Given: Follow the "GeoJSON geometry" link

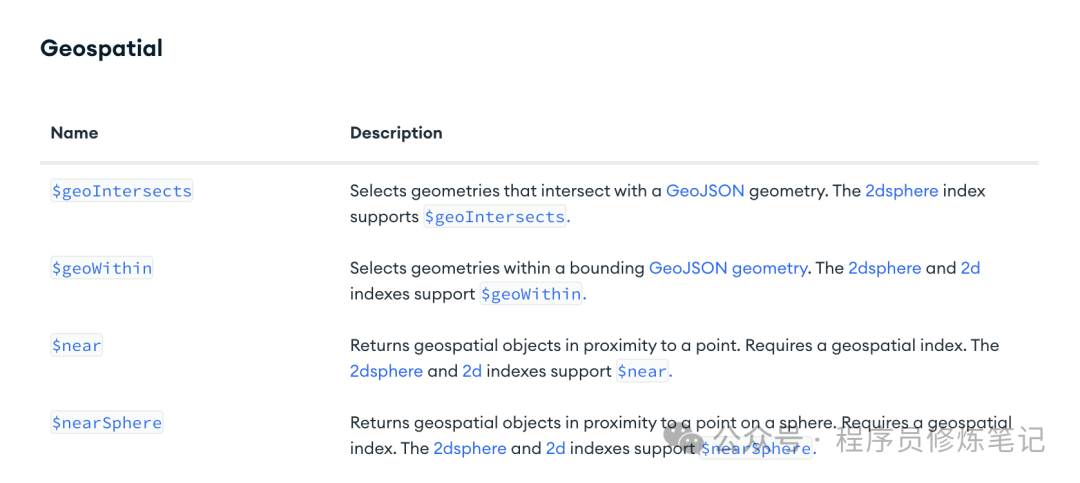Looking at the screenshot, I should coord(728,268).
